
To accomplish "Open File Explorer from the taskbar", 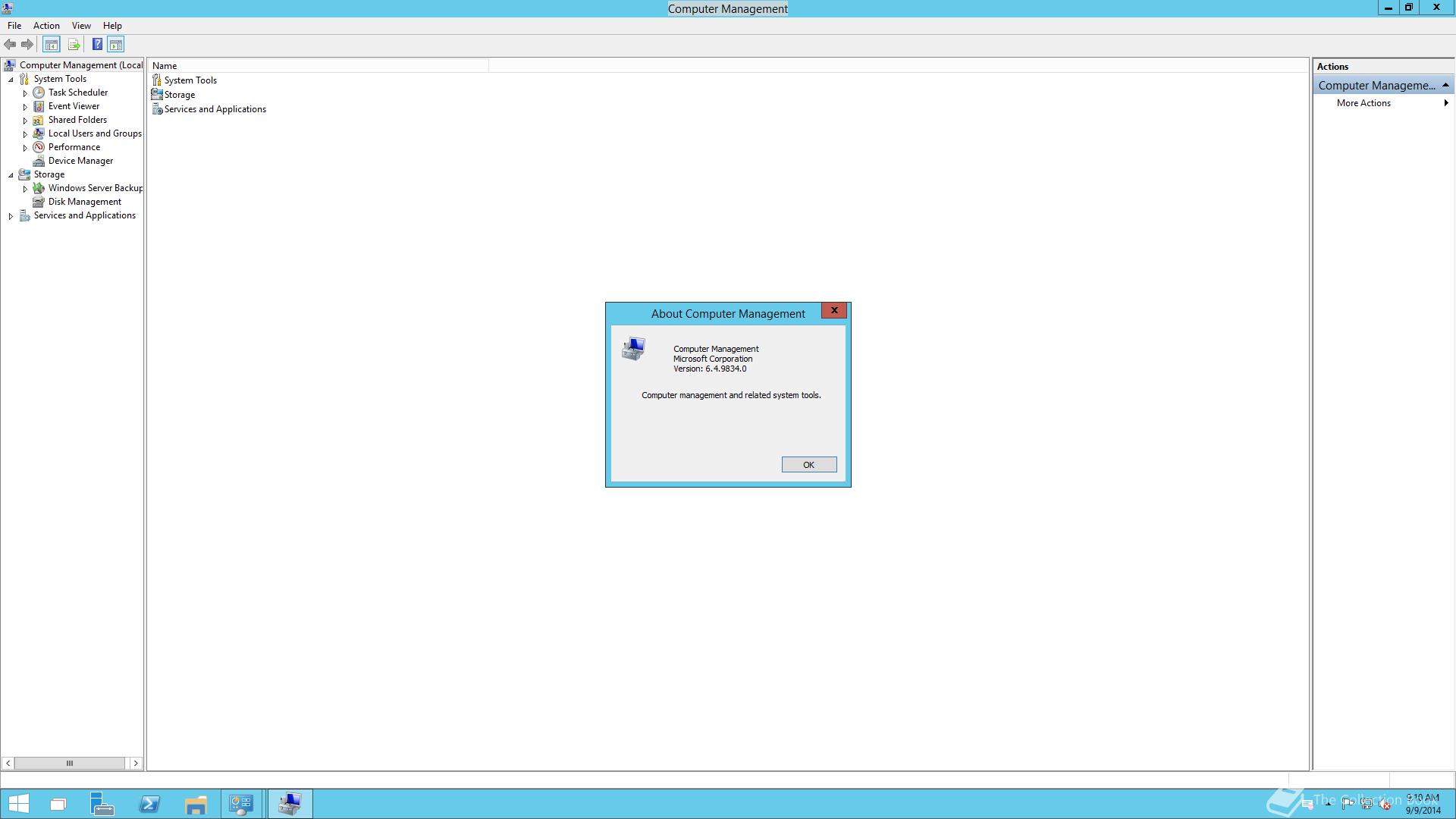I will (196, 804).
